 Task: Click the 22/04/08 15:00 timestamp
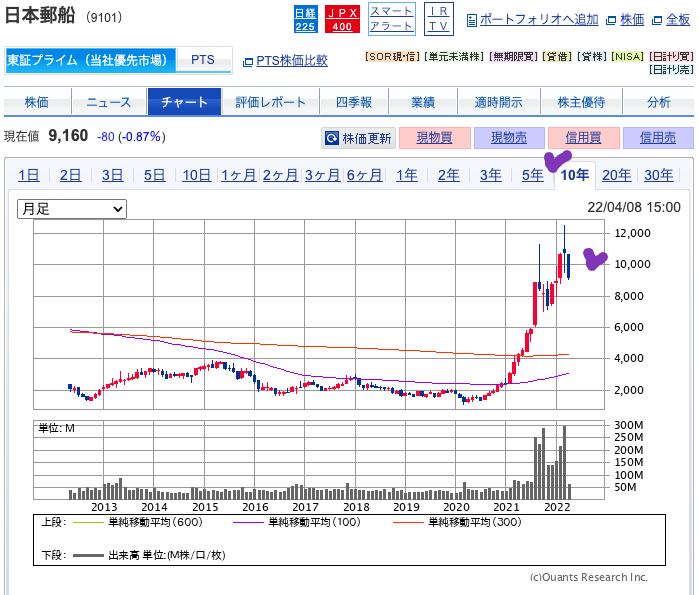coord(634,207)
